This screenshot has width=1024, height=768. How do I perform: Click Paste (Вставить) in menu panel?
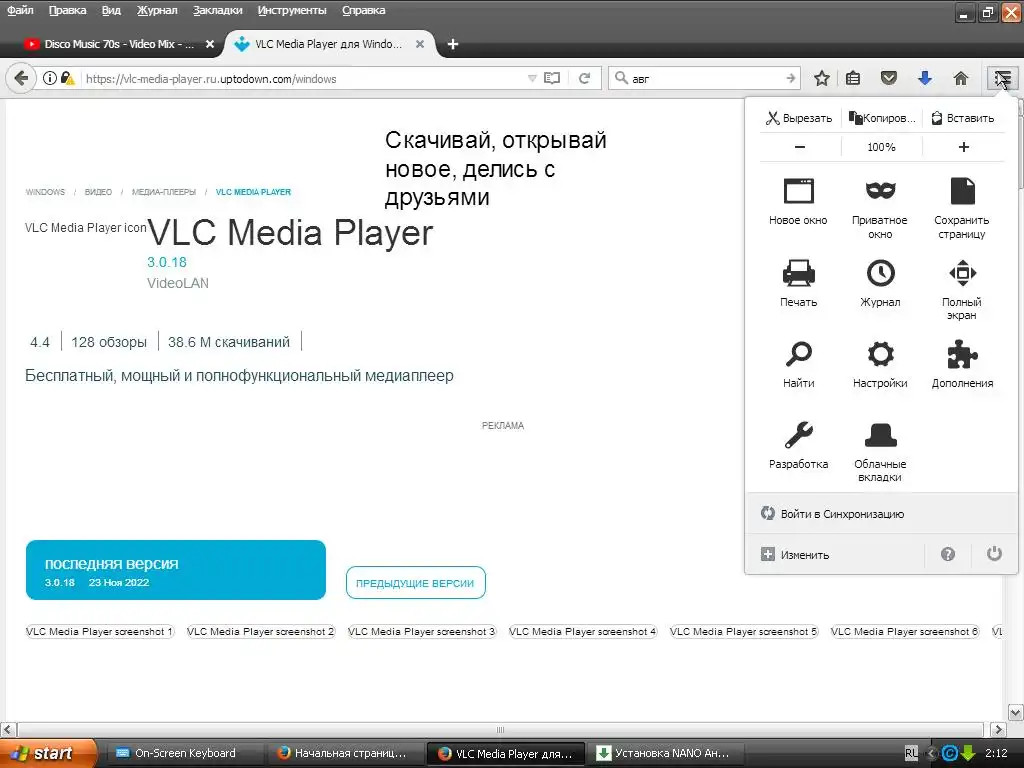tap(963, 118)
